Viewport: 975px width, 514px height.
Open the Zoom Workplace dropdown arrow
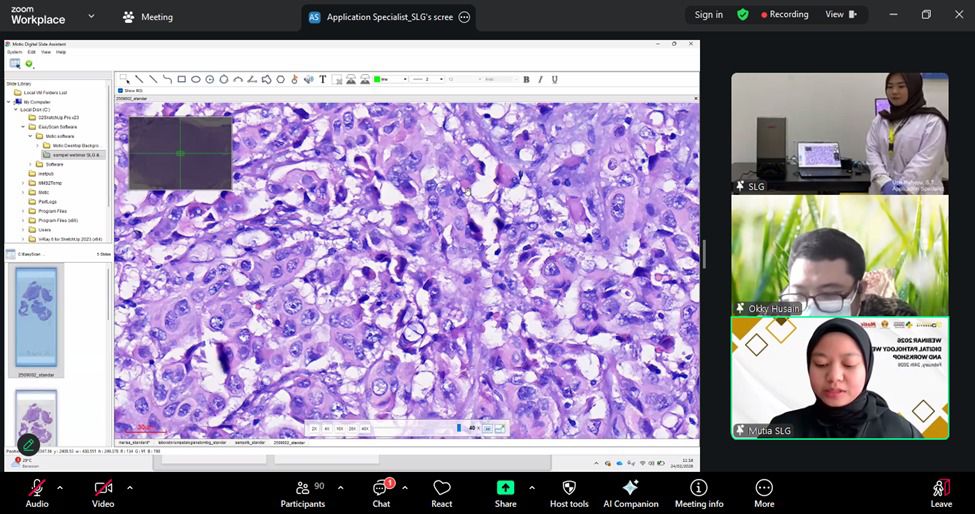(x=91, y=16)
